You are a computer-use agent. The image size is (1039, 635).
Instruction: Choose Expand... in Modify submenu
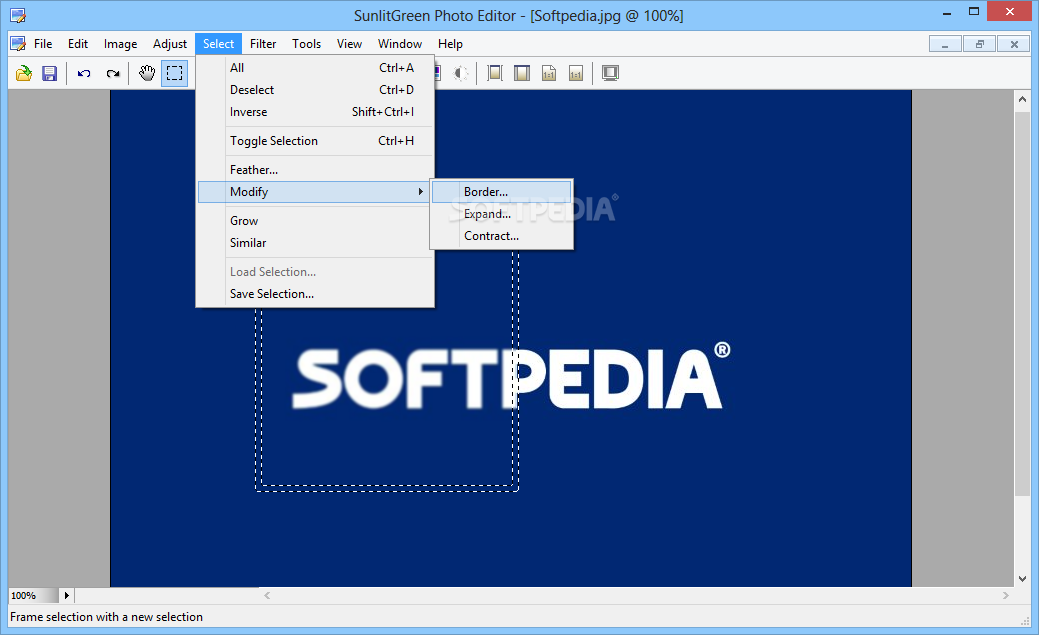pos(502,214)
